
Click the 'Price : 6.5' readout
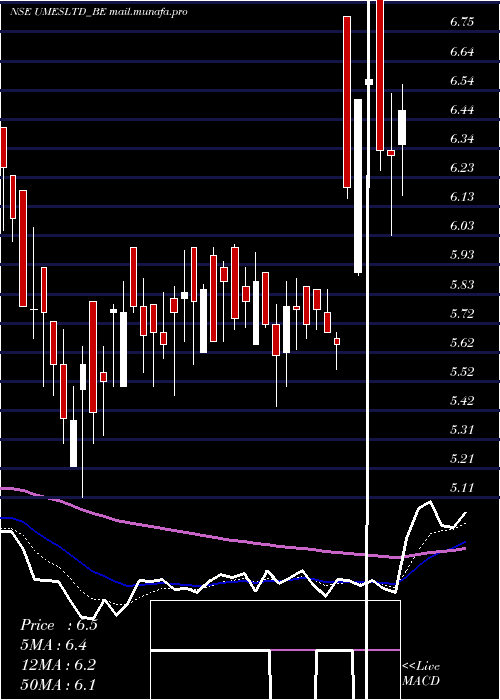[58, 625]
